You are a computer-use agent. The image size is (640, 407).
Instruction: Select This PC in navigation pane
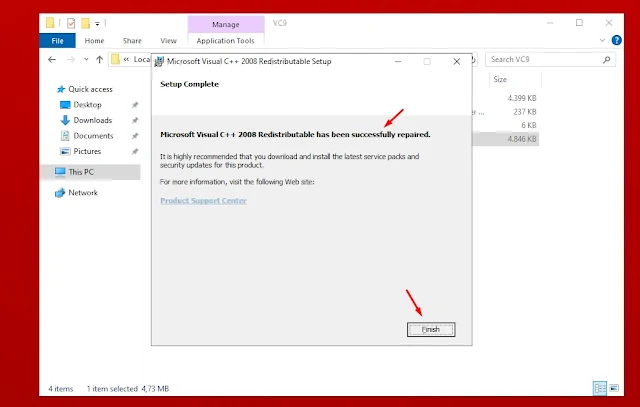(81, 172)
